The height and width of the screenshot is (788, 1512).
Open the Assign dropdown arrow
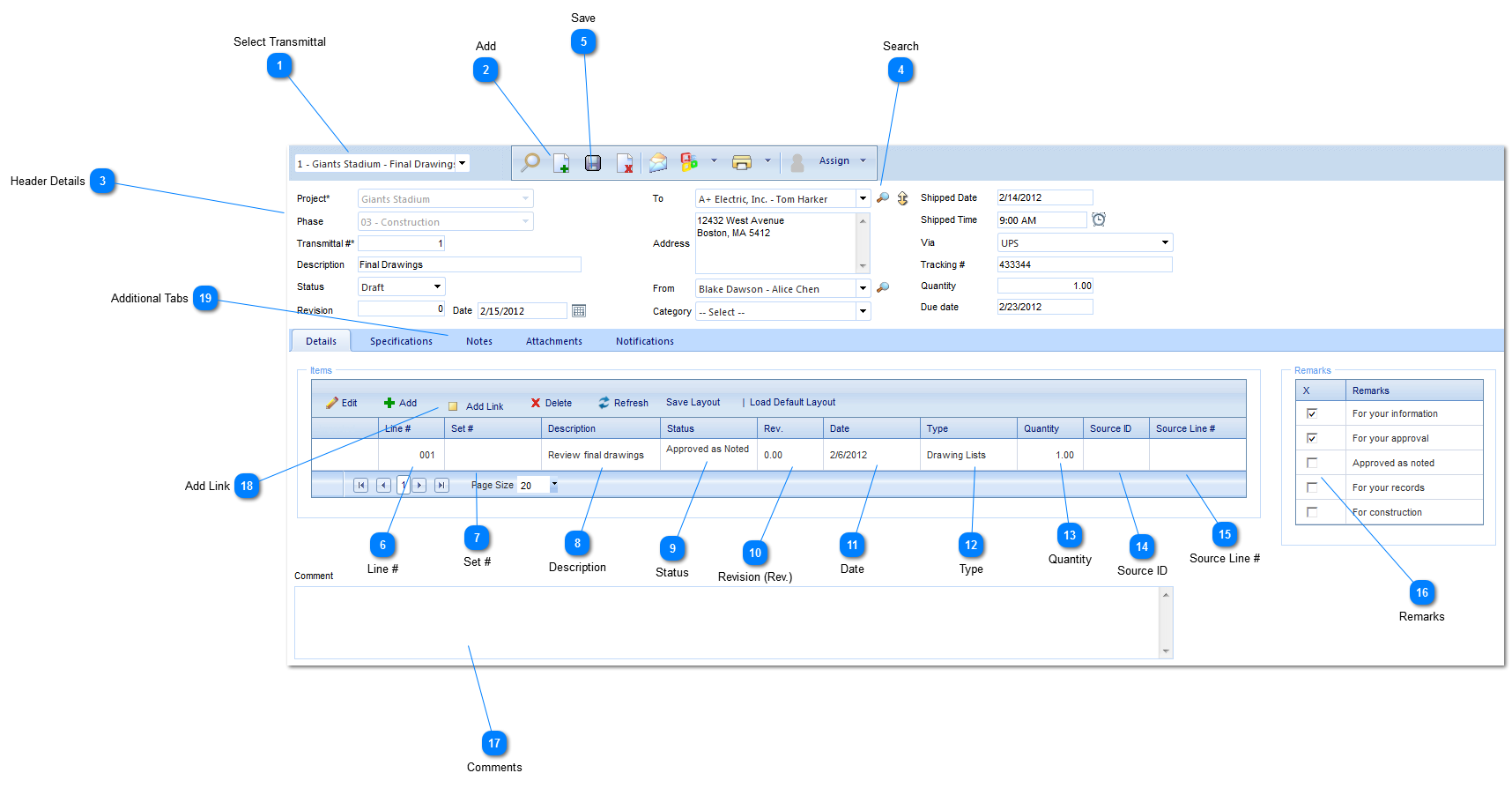(x=863, y=161)
